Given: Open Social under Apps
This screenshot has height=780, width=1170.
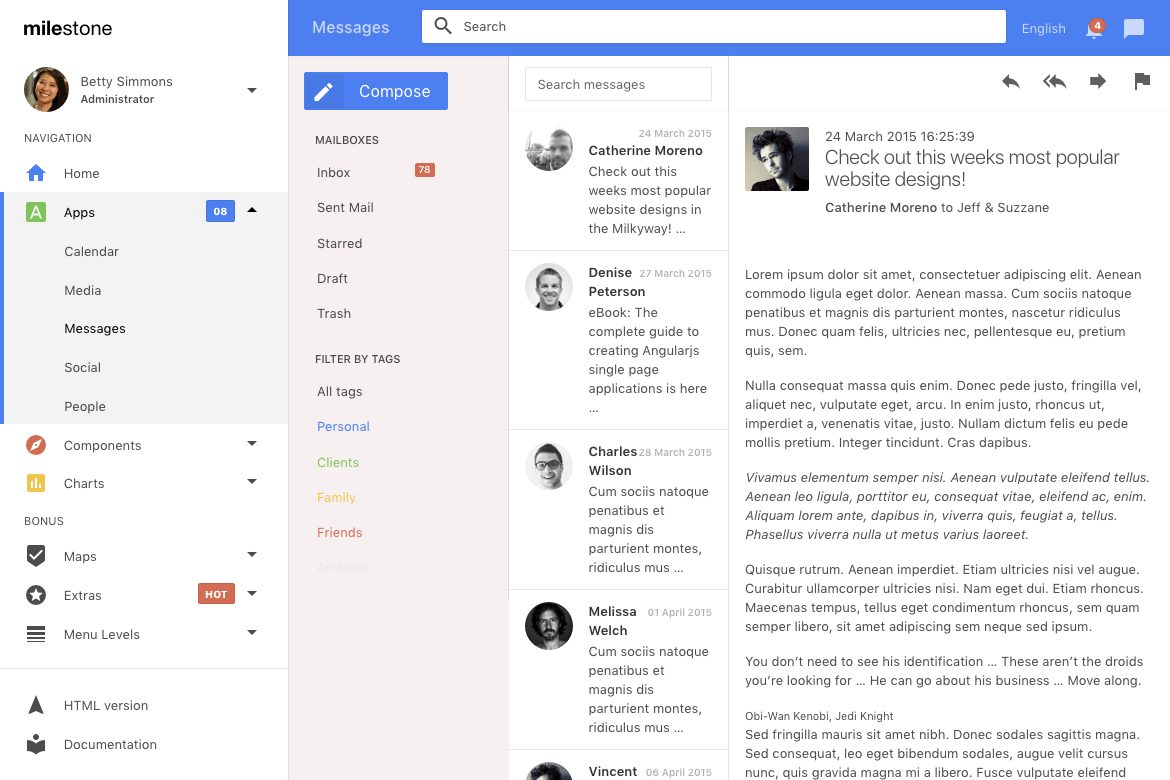Looking at the screenshot, I should (x=82, y=367).
